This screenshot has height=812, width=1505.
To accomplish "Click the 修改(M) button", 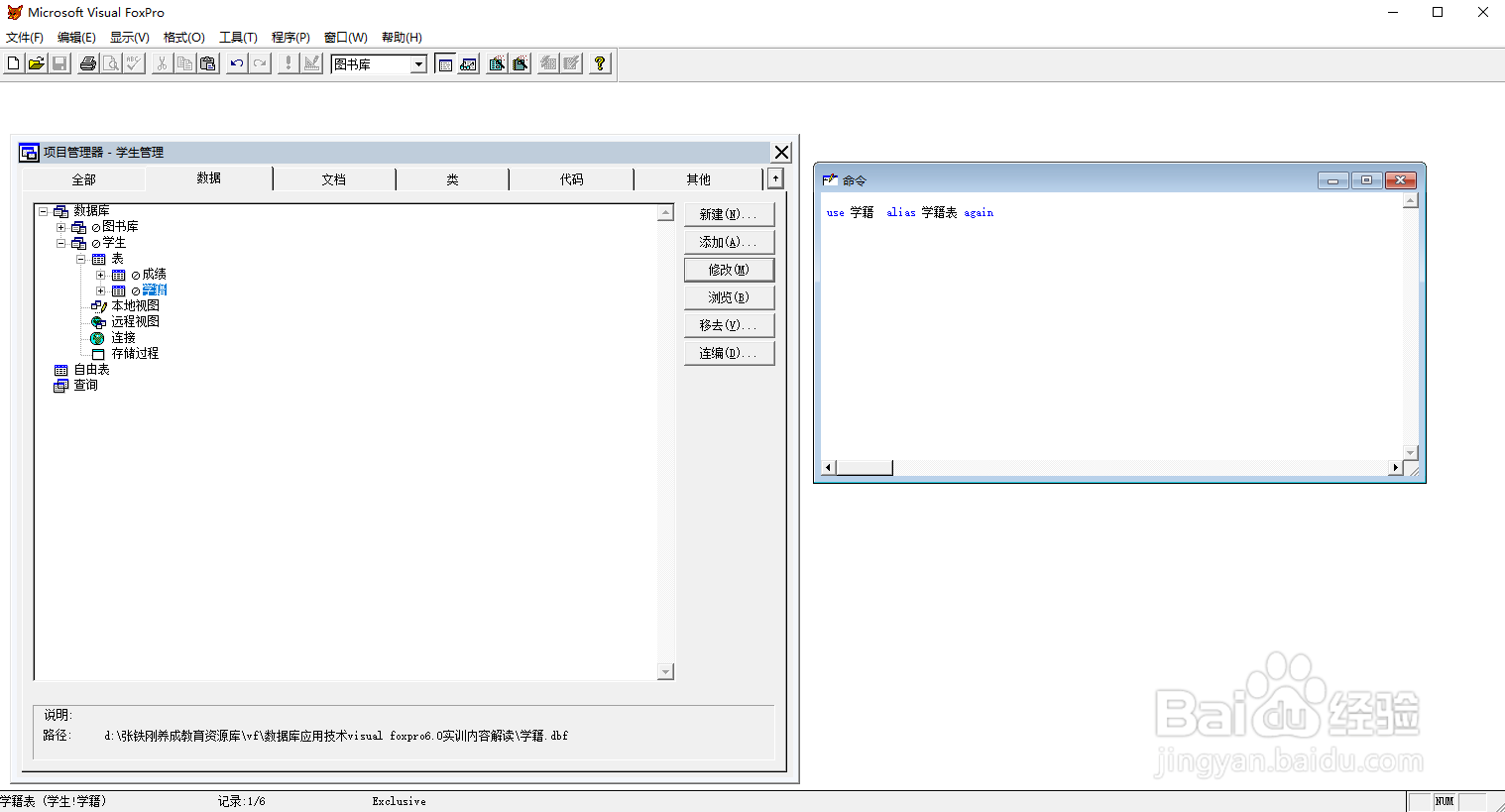I will pyautogui.click(x=729, y=270).
